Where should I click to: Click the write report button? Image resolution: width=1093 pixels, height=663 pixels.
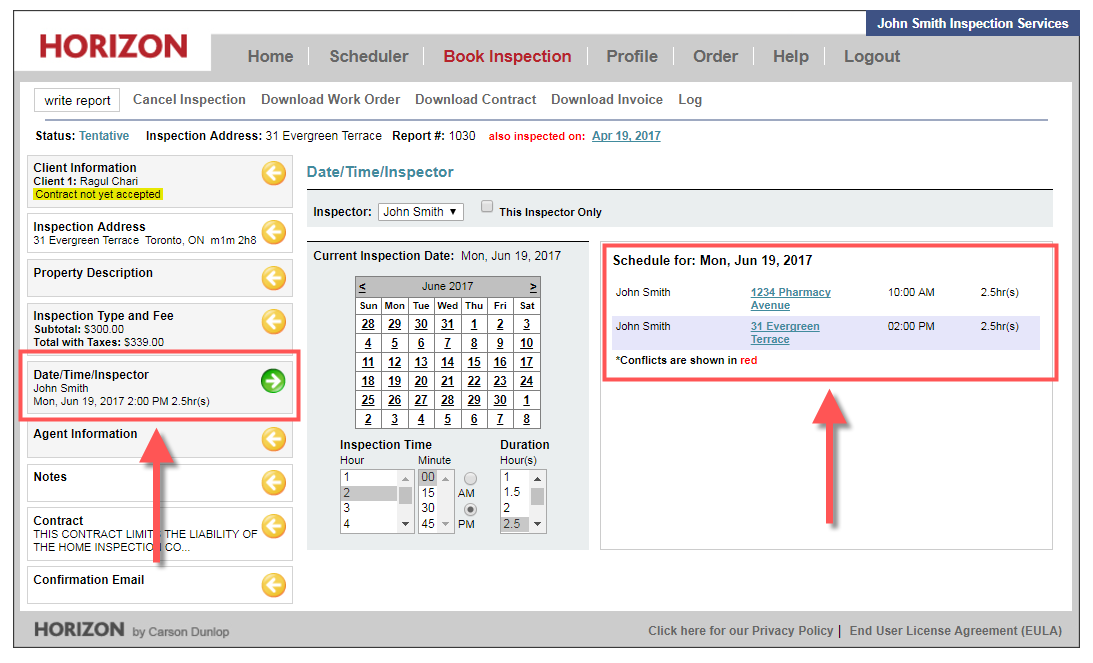[x=77, y=100]
